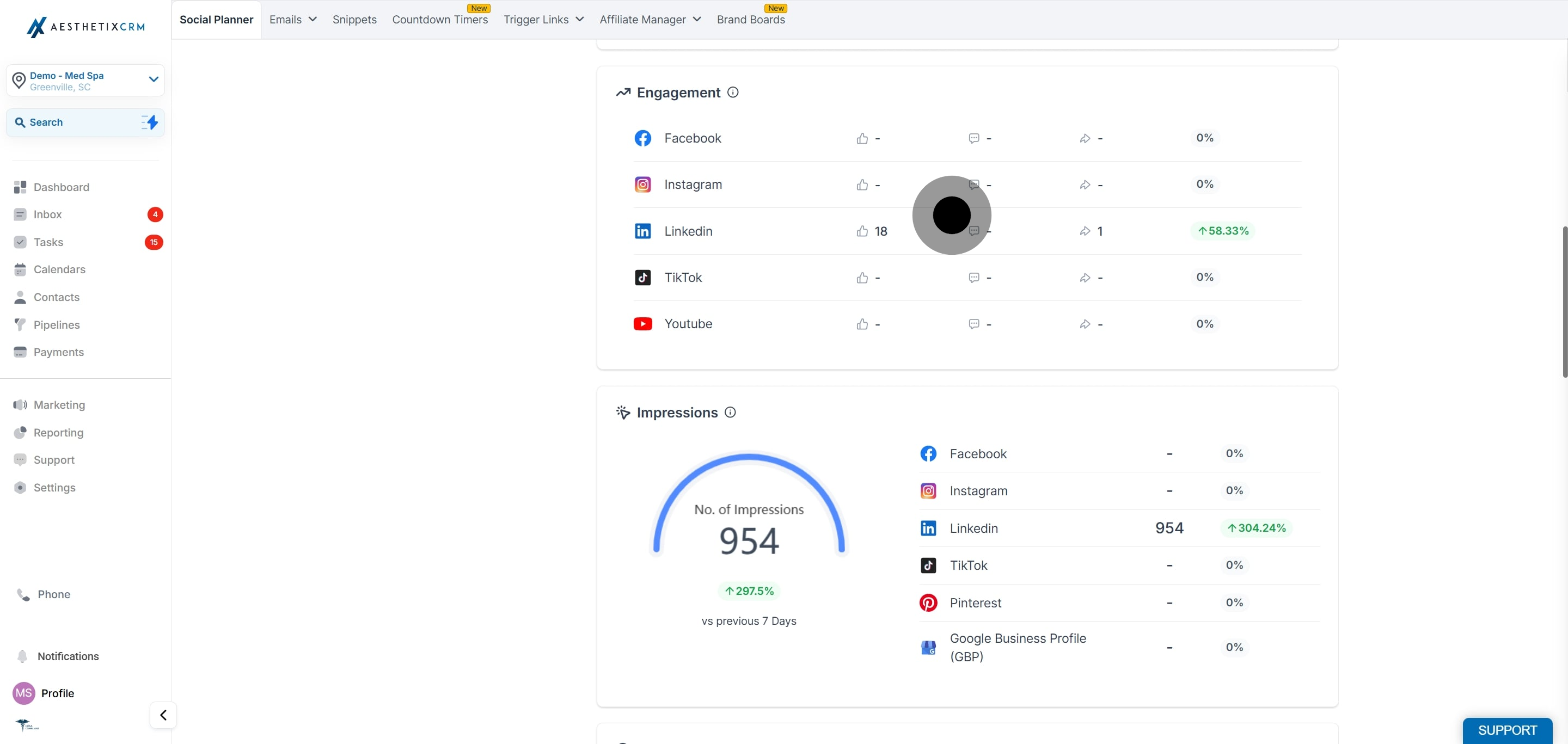Open Calendars in the sidebar
Viewport: 1568px width, 744px height.
59,269
